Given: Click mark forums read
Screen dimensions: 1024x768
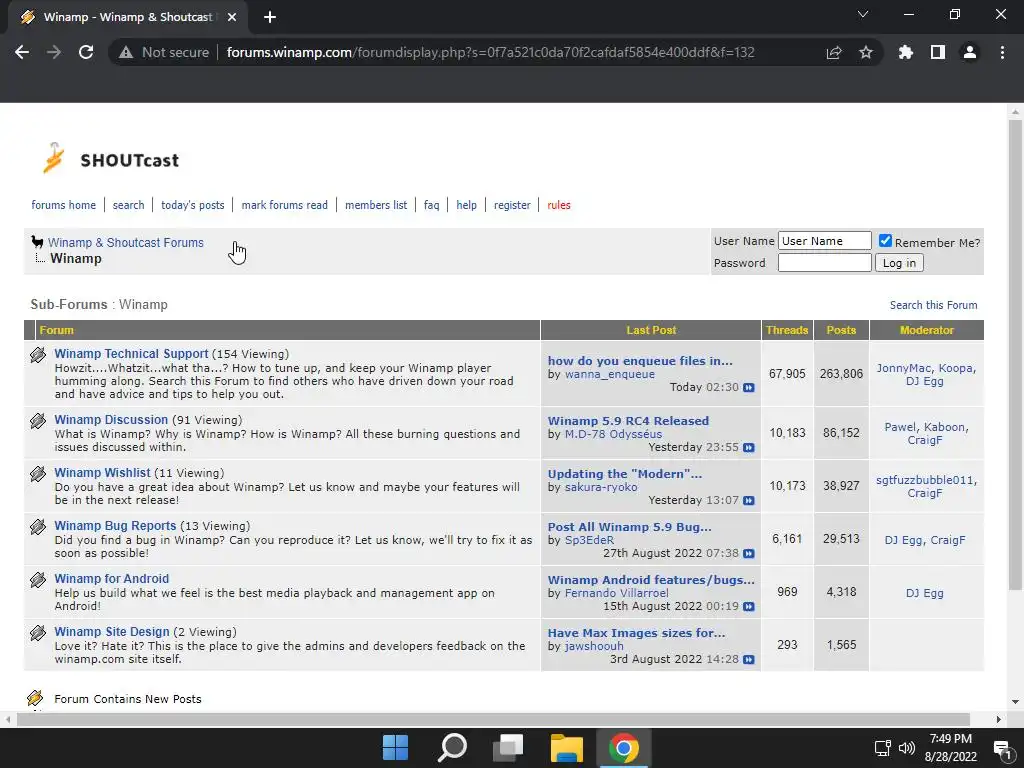Looking at the screenshot, I should click(285, 205).
